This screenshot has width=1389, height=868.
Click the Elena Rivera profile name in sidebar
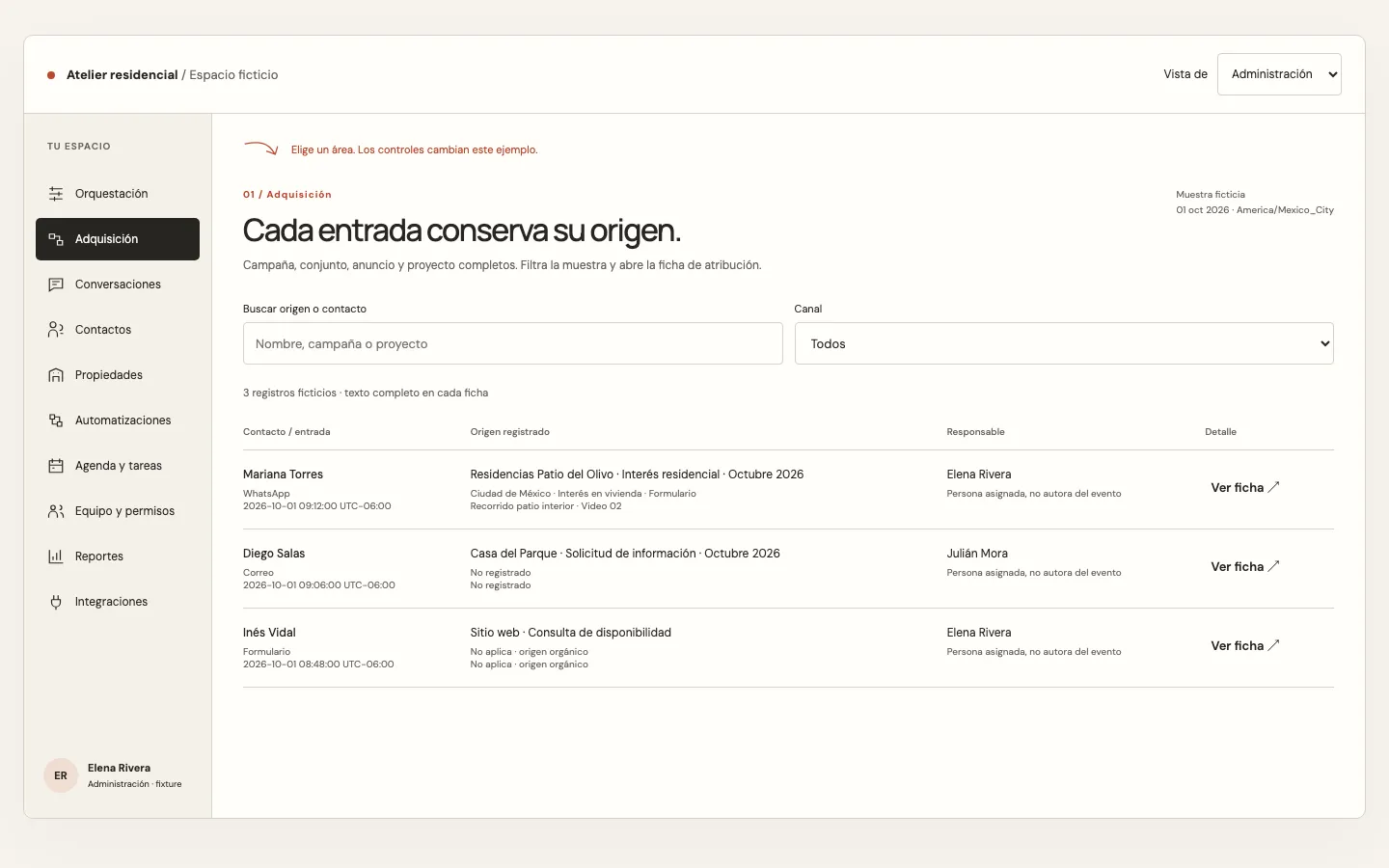click(119, 768)
